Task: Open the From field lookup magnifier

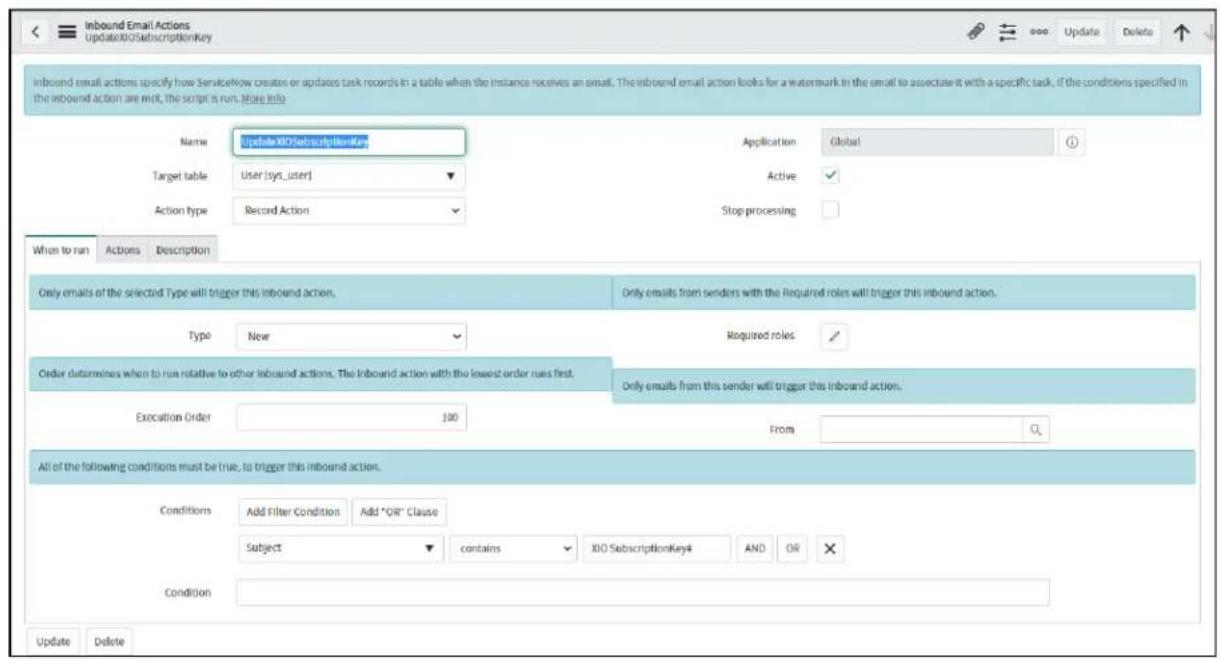Action: 1037,429
